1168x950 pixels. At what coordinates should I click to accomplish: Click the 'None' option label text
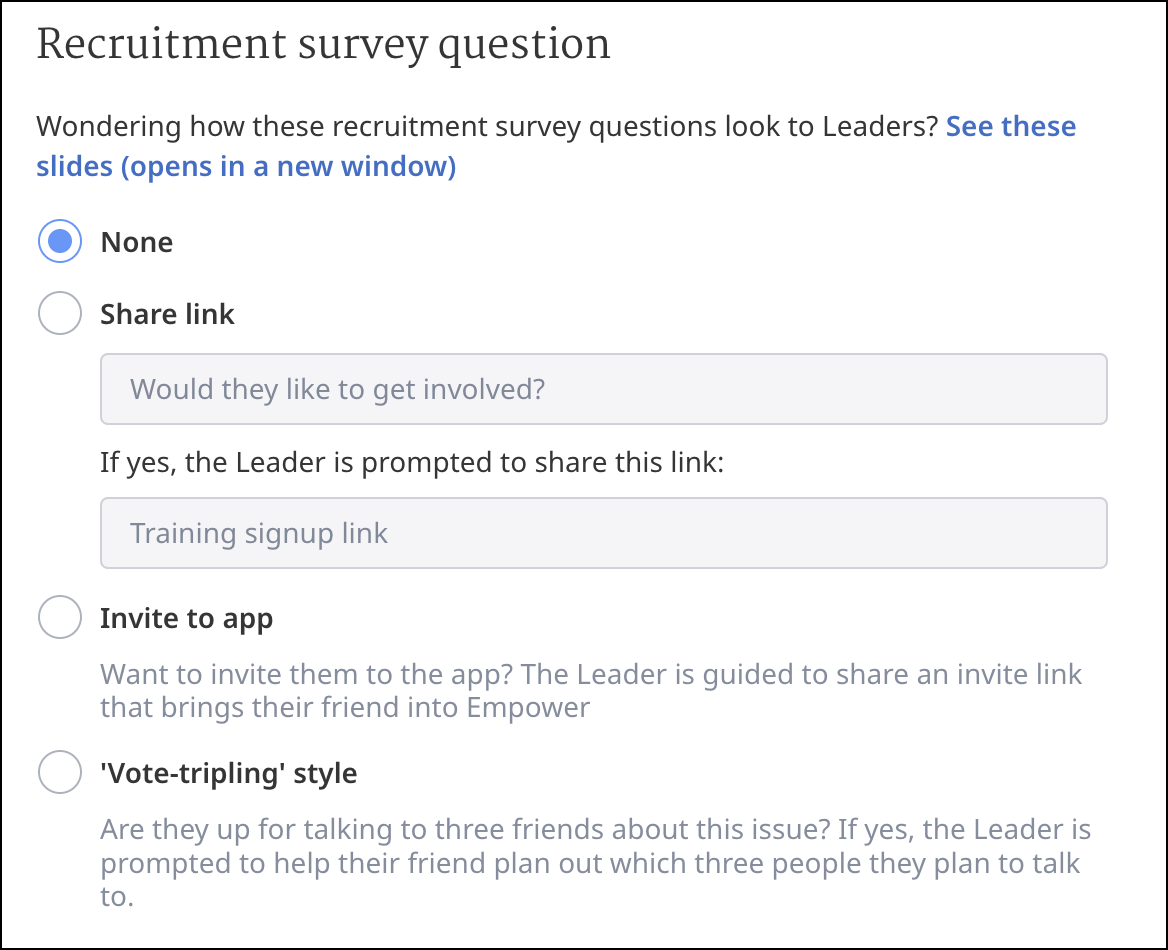[x=137, y=242]
